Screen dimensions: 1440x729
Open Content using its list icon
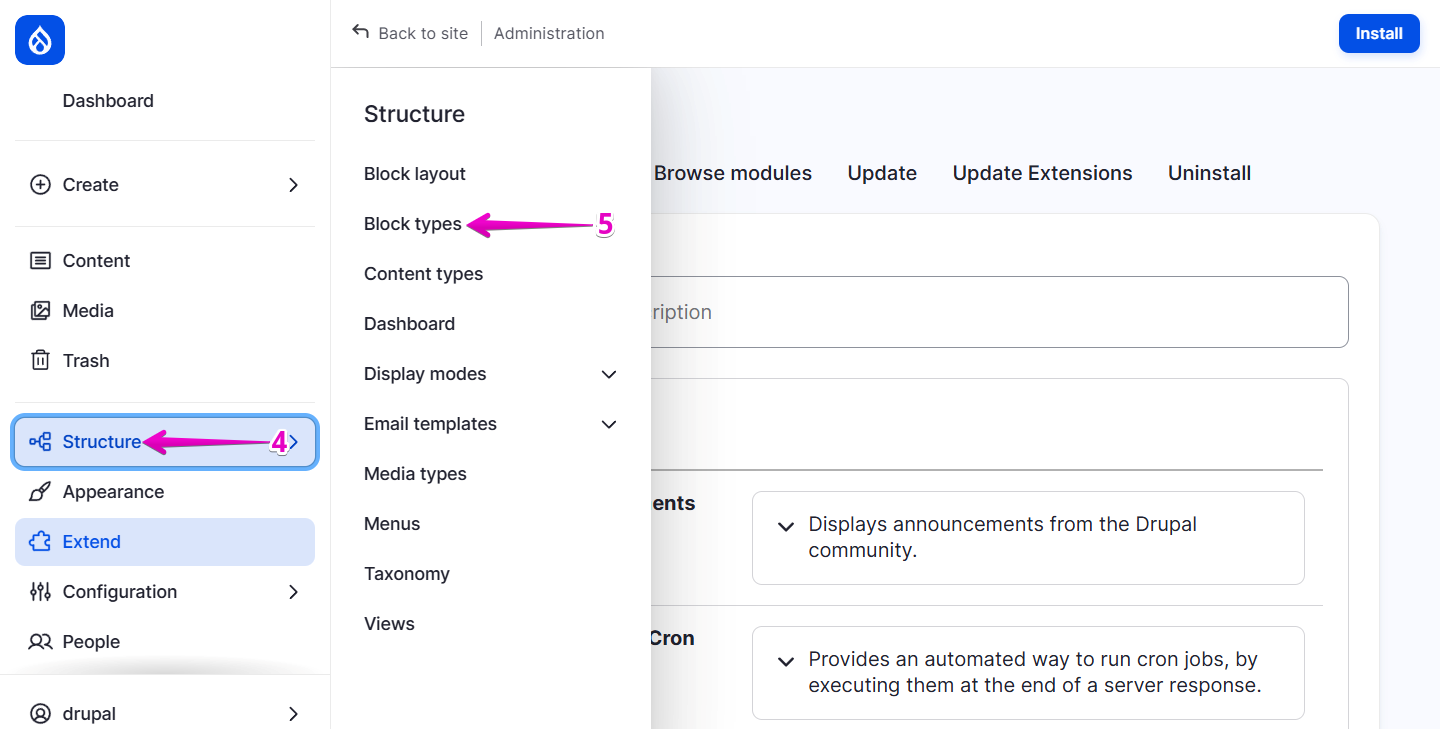tap(40, 260)
